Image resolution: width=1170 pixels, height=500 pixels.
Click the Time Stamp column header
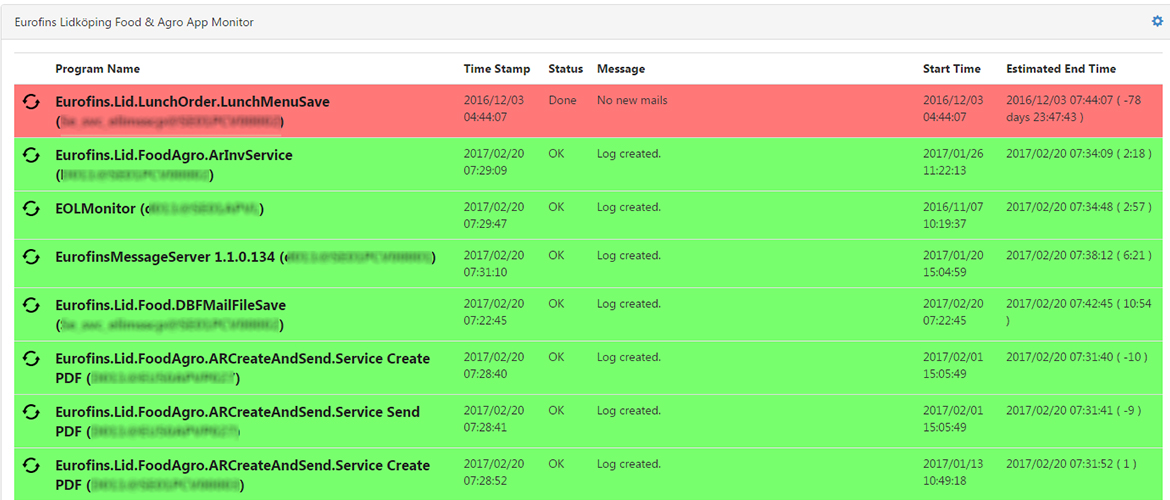click(x=497, y=69)
